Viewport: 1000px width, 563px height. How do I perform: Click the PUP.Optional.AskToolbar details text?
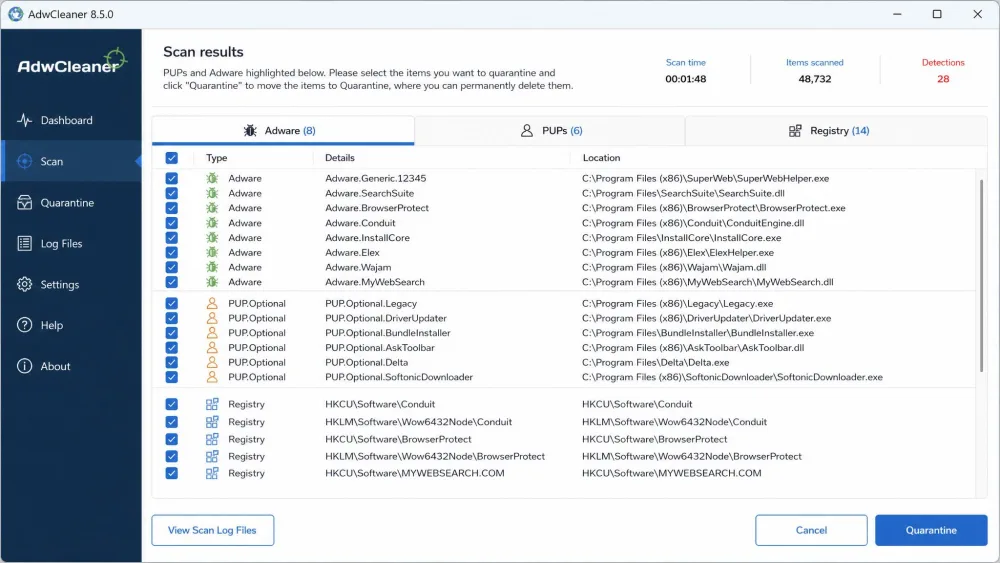coord(379,347)
